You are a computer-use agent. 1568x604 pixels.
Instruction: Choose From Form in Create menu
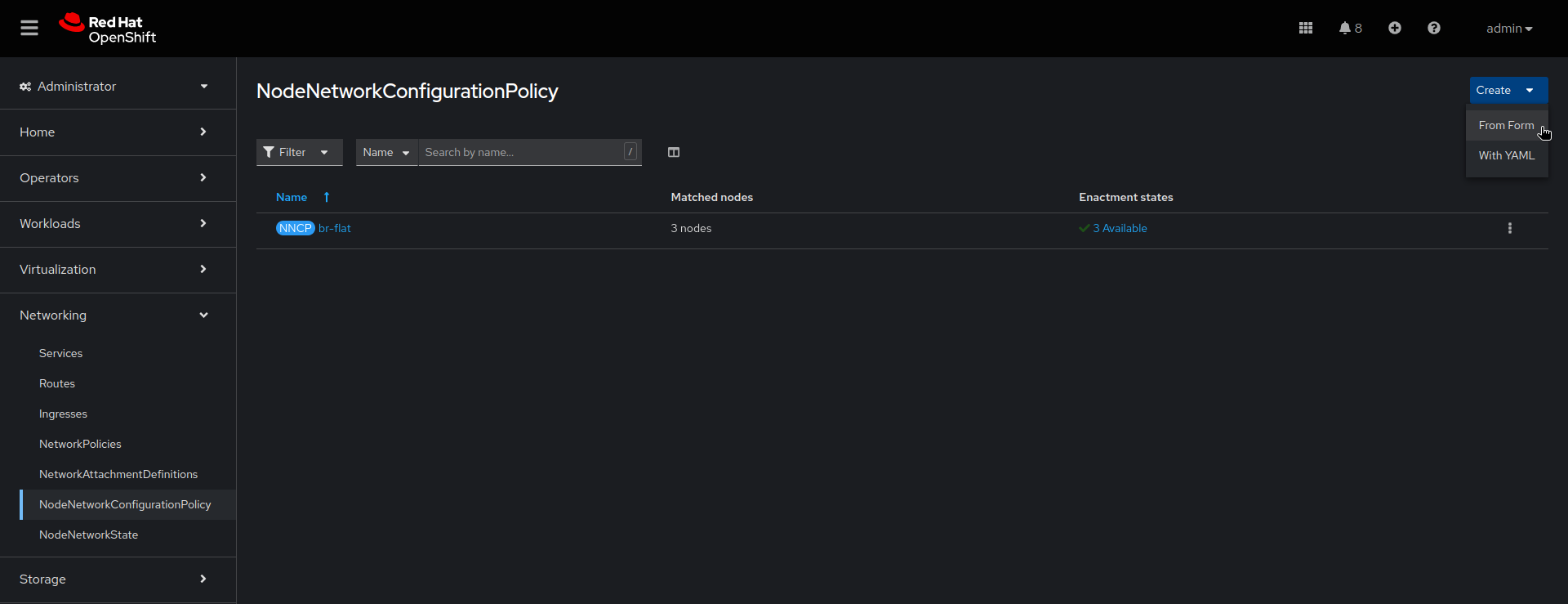tap(1506, 126)
